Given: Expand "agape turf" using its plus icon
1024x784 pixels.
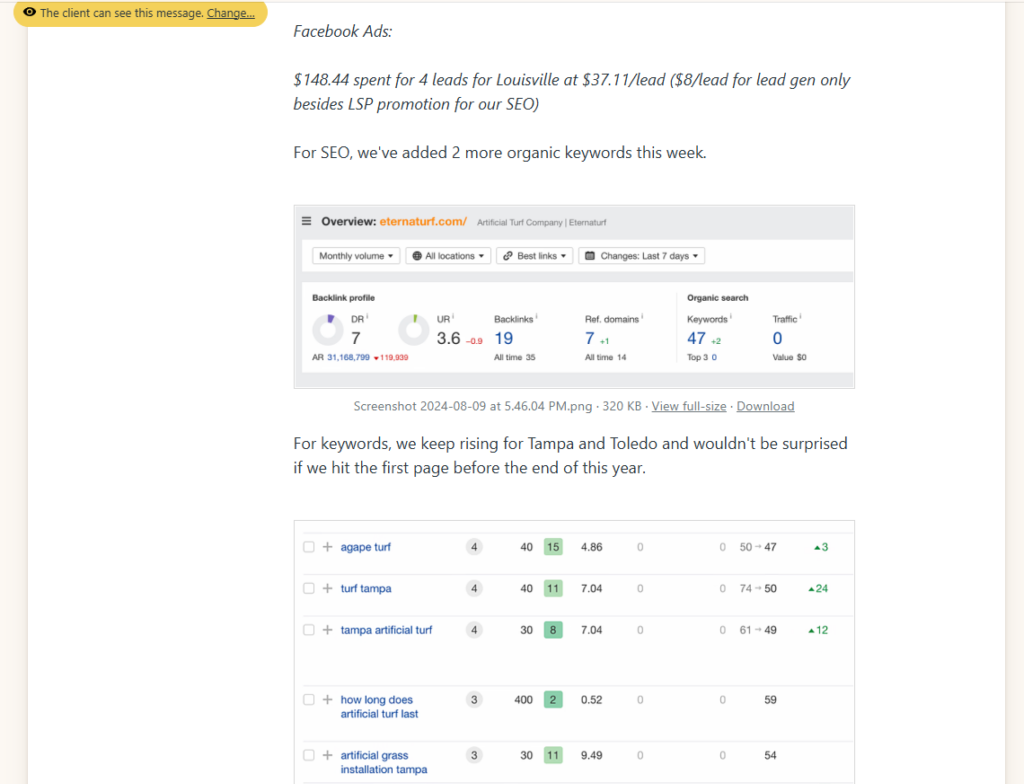Looking at the screenshot, I should coord(327,547).
